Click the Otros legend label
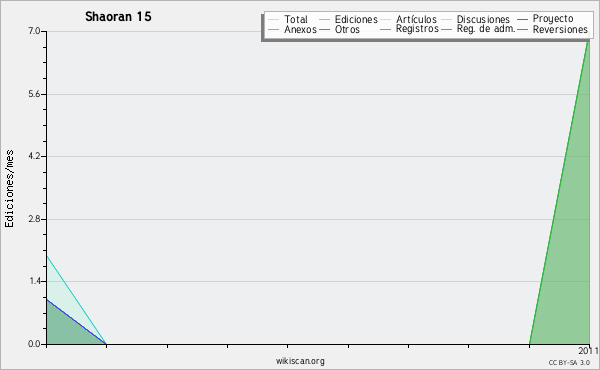The image size is (600, 370). (347, 29)
